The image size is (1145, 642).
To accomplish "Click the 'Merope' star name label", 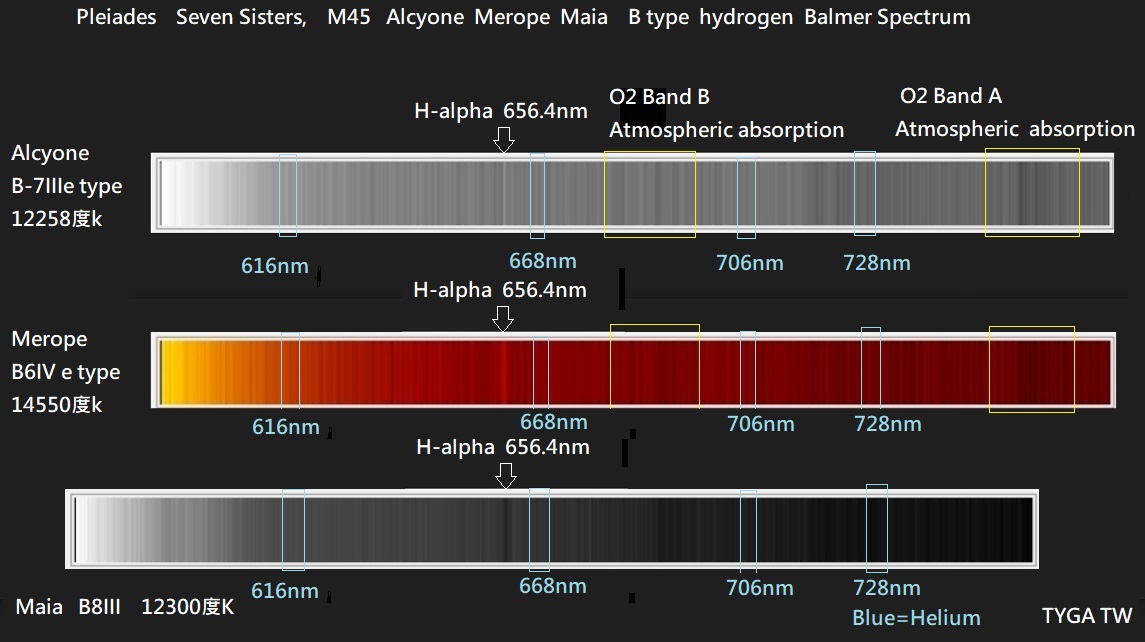I will [49, 339].
